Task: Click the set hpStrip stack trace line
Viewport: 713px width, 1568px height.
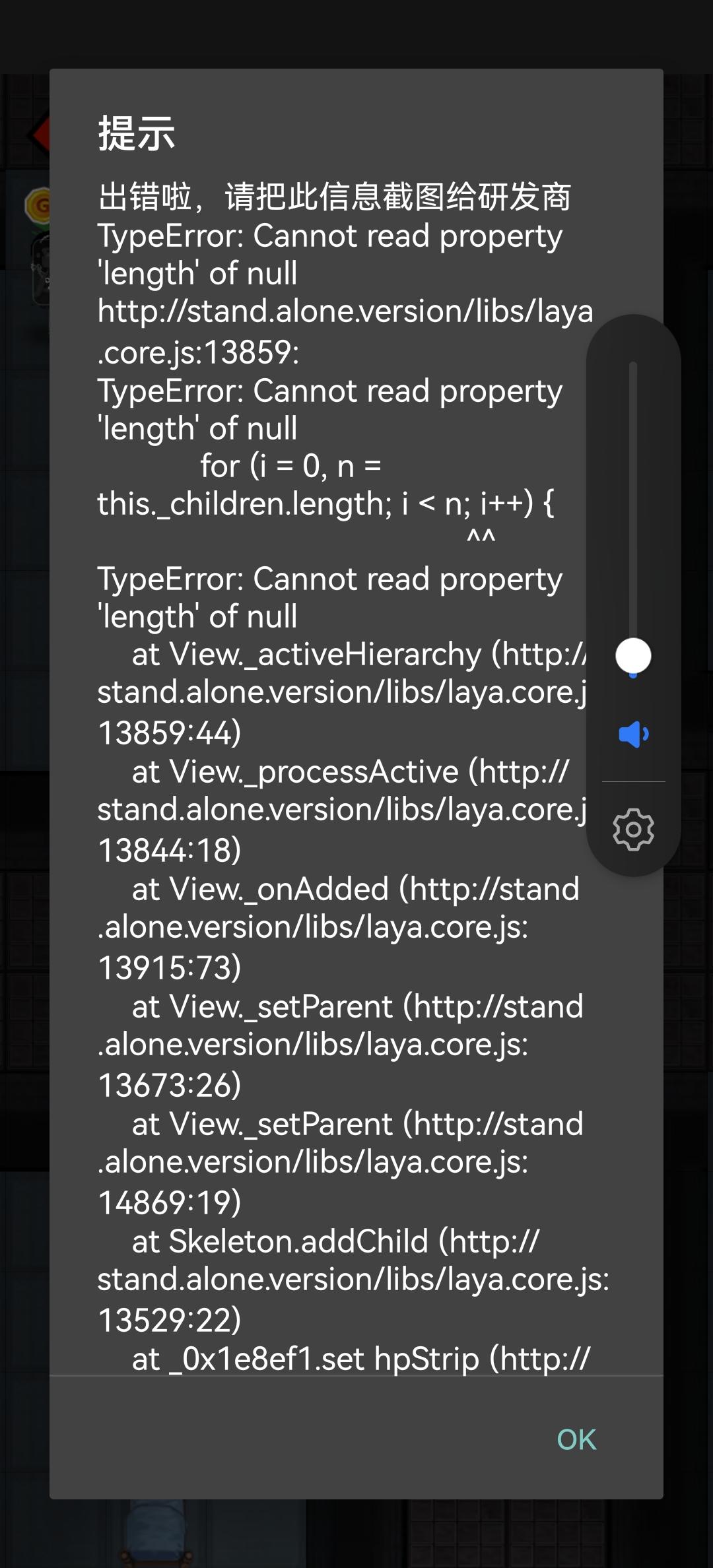Action: coord(360,1359)
